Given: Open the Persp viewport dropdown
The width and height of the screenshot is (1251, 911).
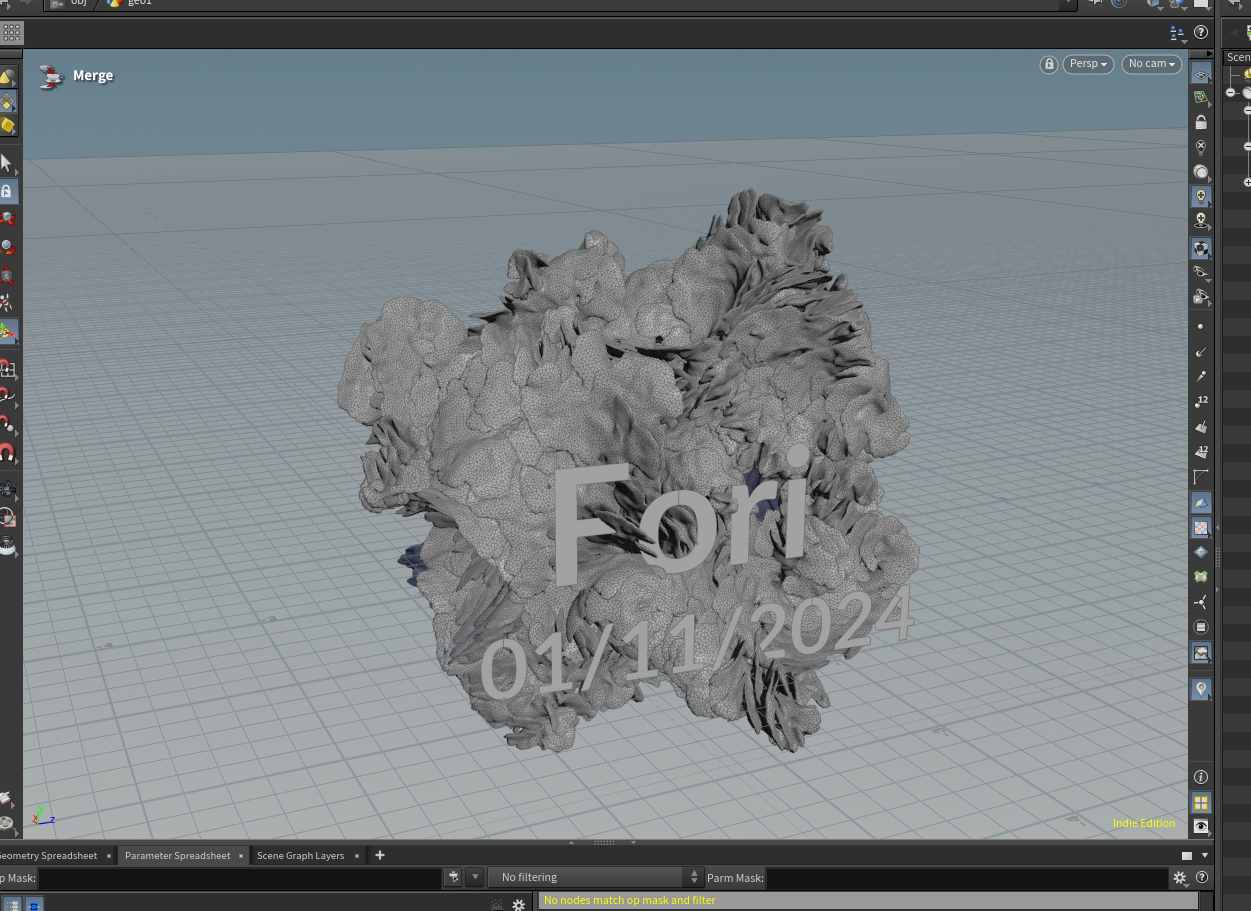Looking at the screenshot, I should pos(1088,64).
